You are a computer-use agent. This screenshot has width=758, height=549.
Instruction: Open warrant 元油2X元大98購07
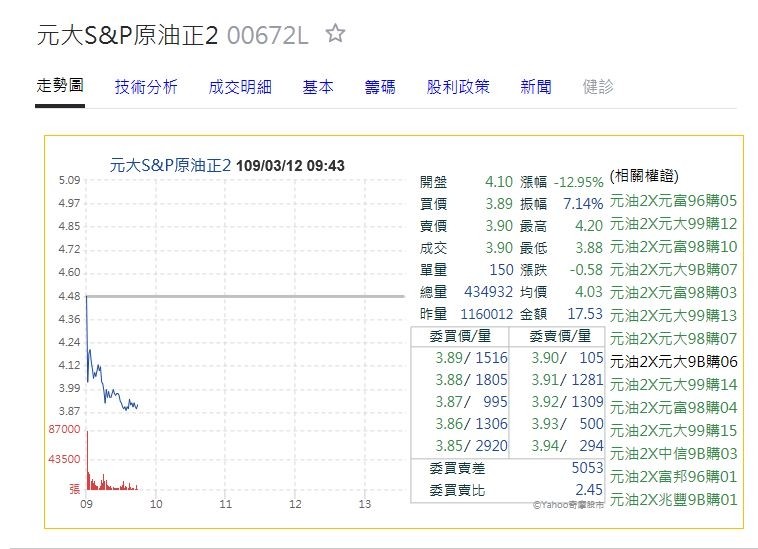673,338
